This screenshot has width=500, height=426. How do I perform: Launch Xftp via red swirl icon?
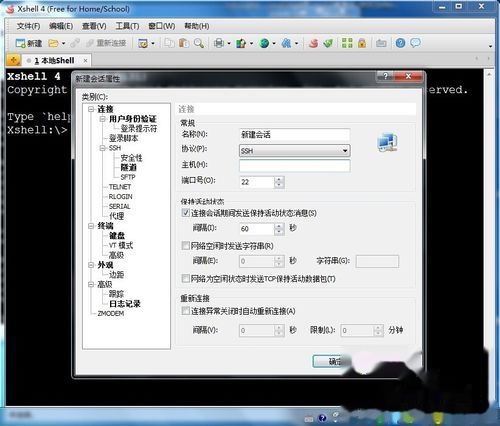point(313,43)
